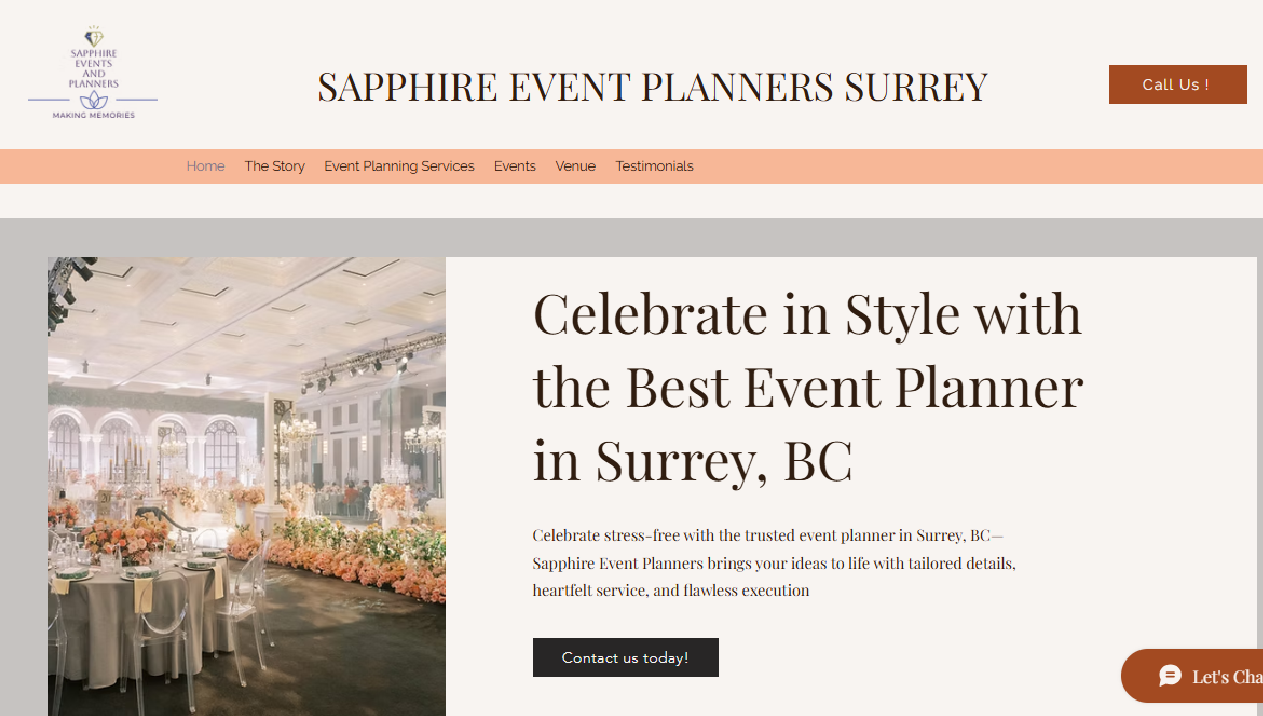The height and width of the screenshot is (716, 1263).
Task: Open The Story menu item
Action: (x=274, y=166)
